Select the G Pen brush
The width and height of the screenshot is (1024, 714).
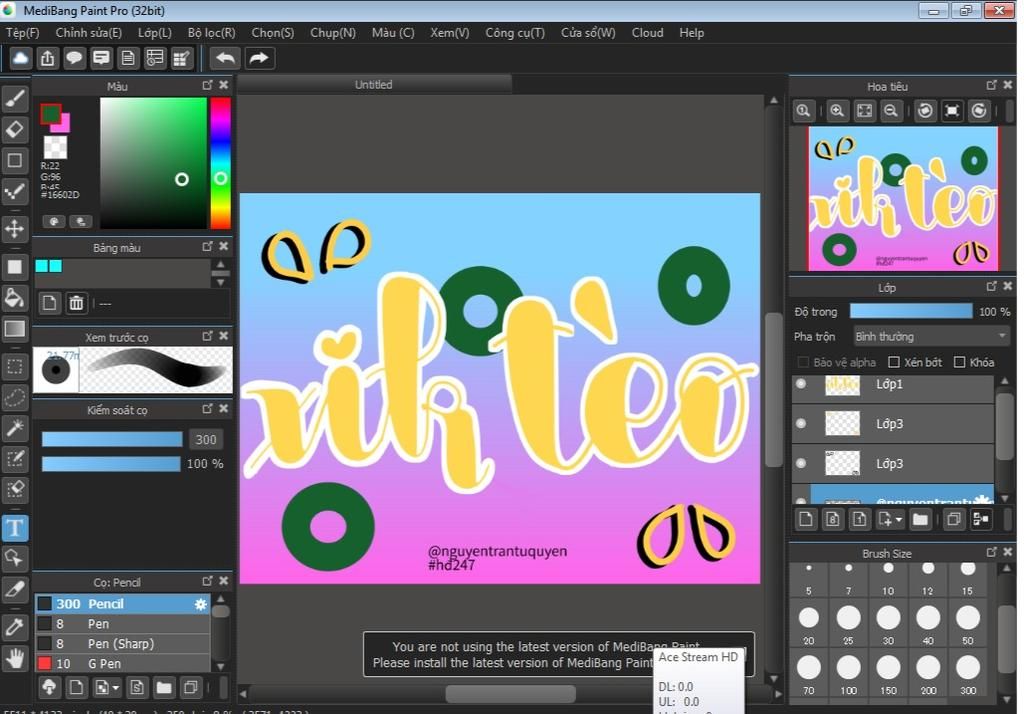[x=123, y=663]
